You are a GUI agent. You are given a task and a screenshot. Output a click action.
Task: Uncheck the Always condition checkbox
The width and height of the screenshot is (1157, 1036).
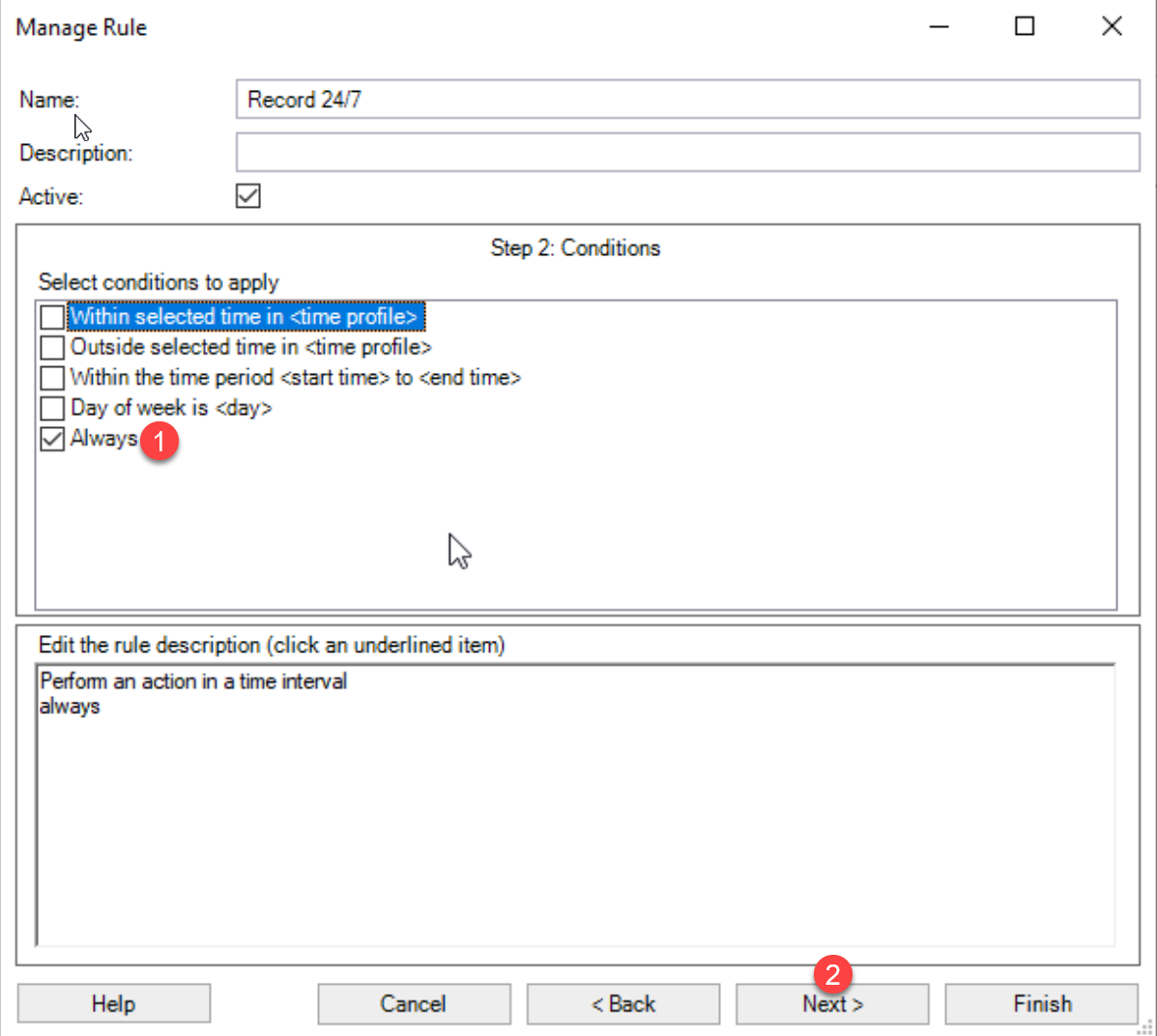point(52,439)
